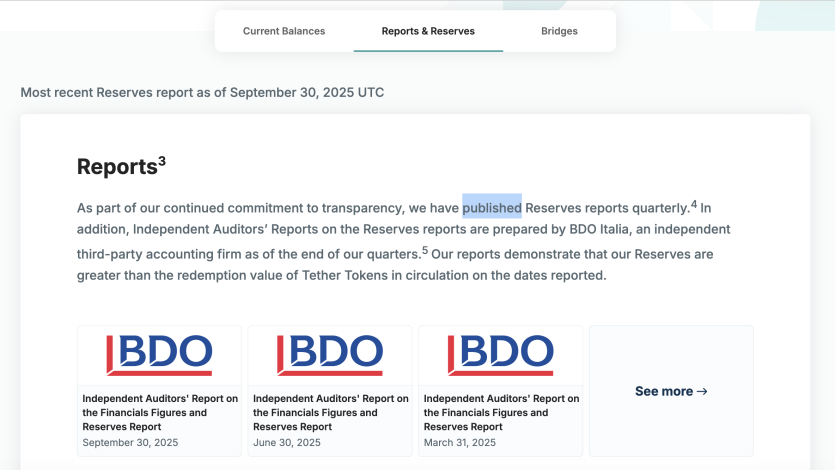Click the highlighted word 'published'

point(492,208)
